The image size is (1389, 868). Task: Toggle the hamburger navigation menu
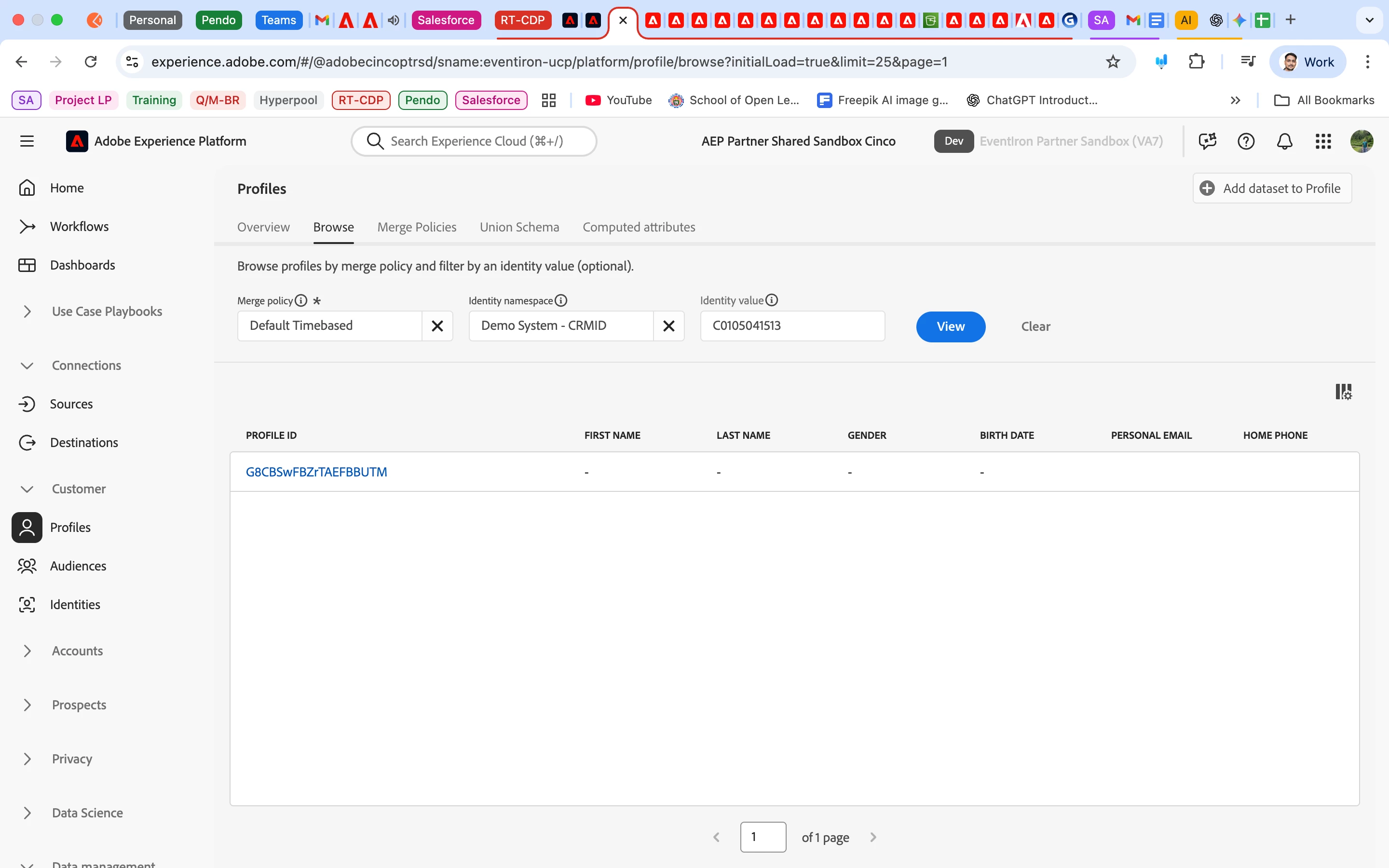click(27, 141)
